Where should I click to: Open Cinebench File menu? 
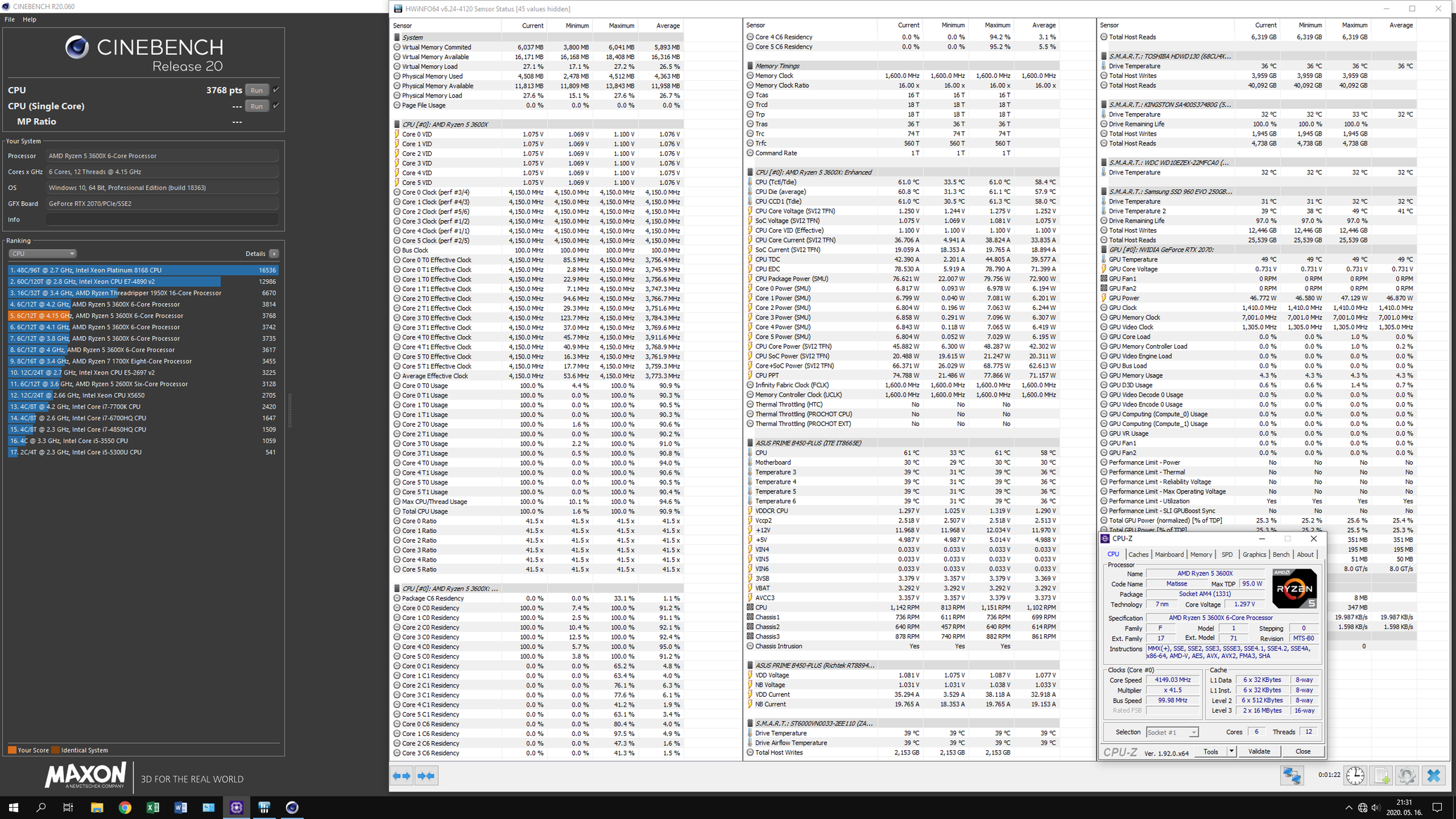tap(10, 20)
